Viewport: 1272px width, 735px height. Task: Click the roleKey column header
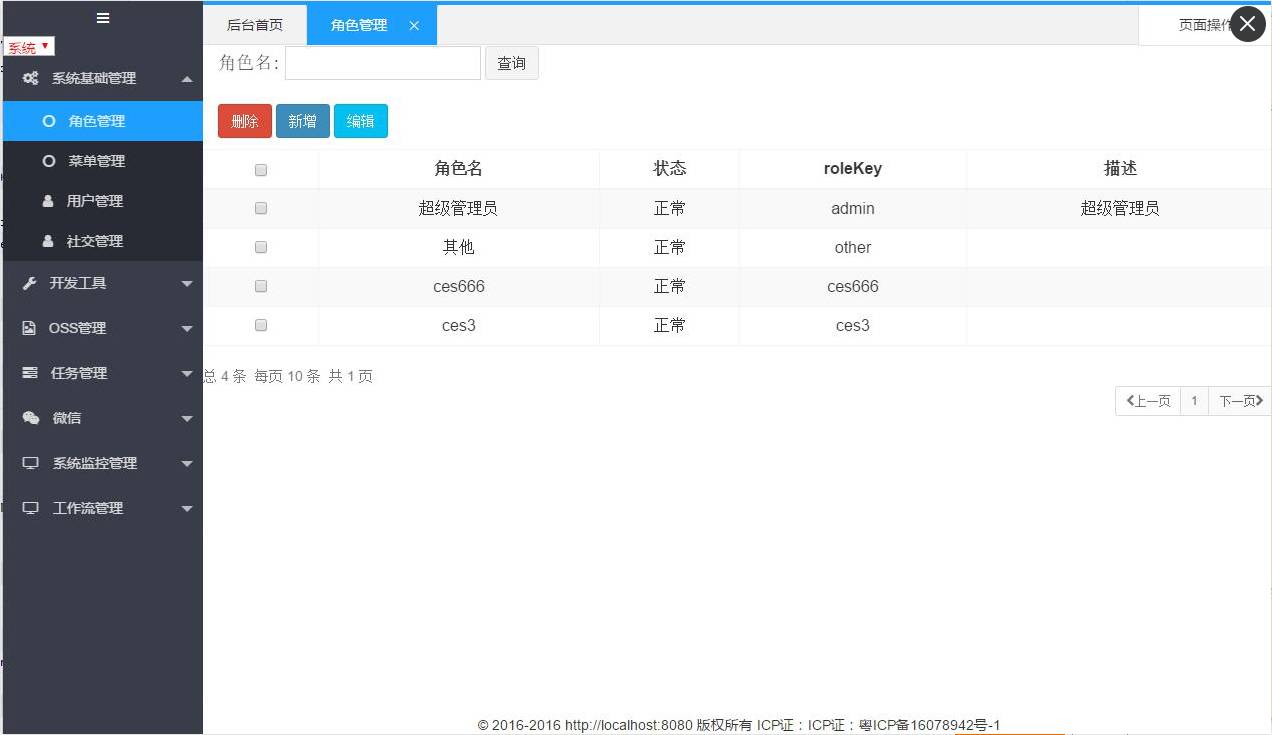click(x=853, y=169)
